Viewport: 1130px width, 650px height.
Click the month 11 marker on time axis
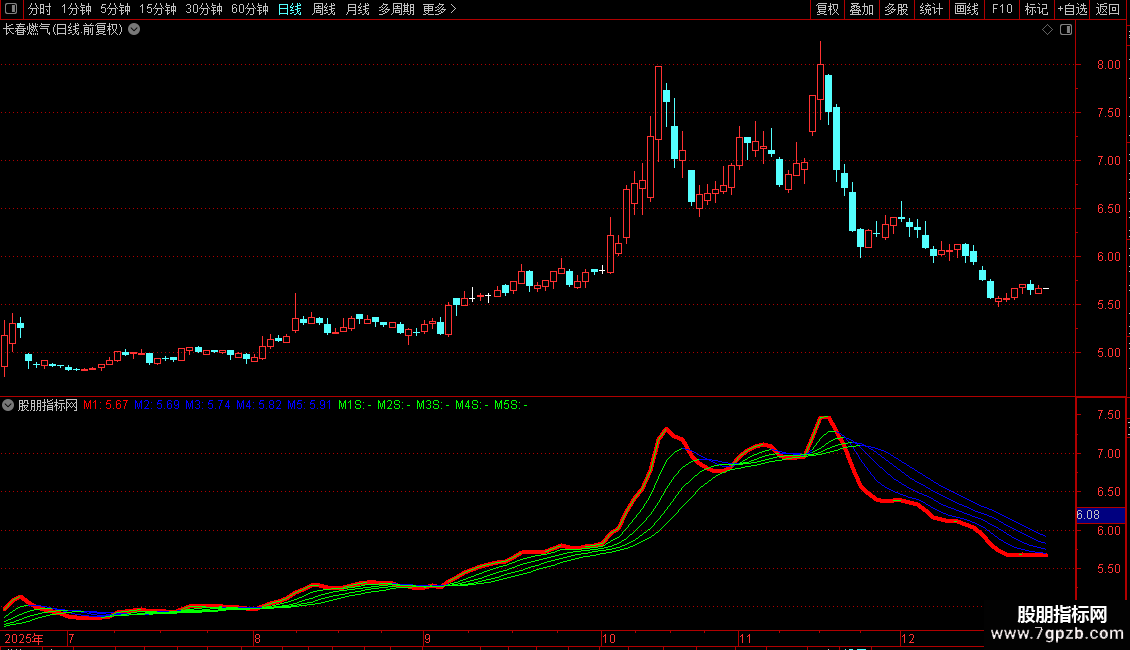[x=745, y=638]
